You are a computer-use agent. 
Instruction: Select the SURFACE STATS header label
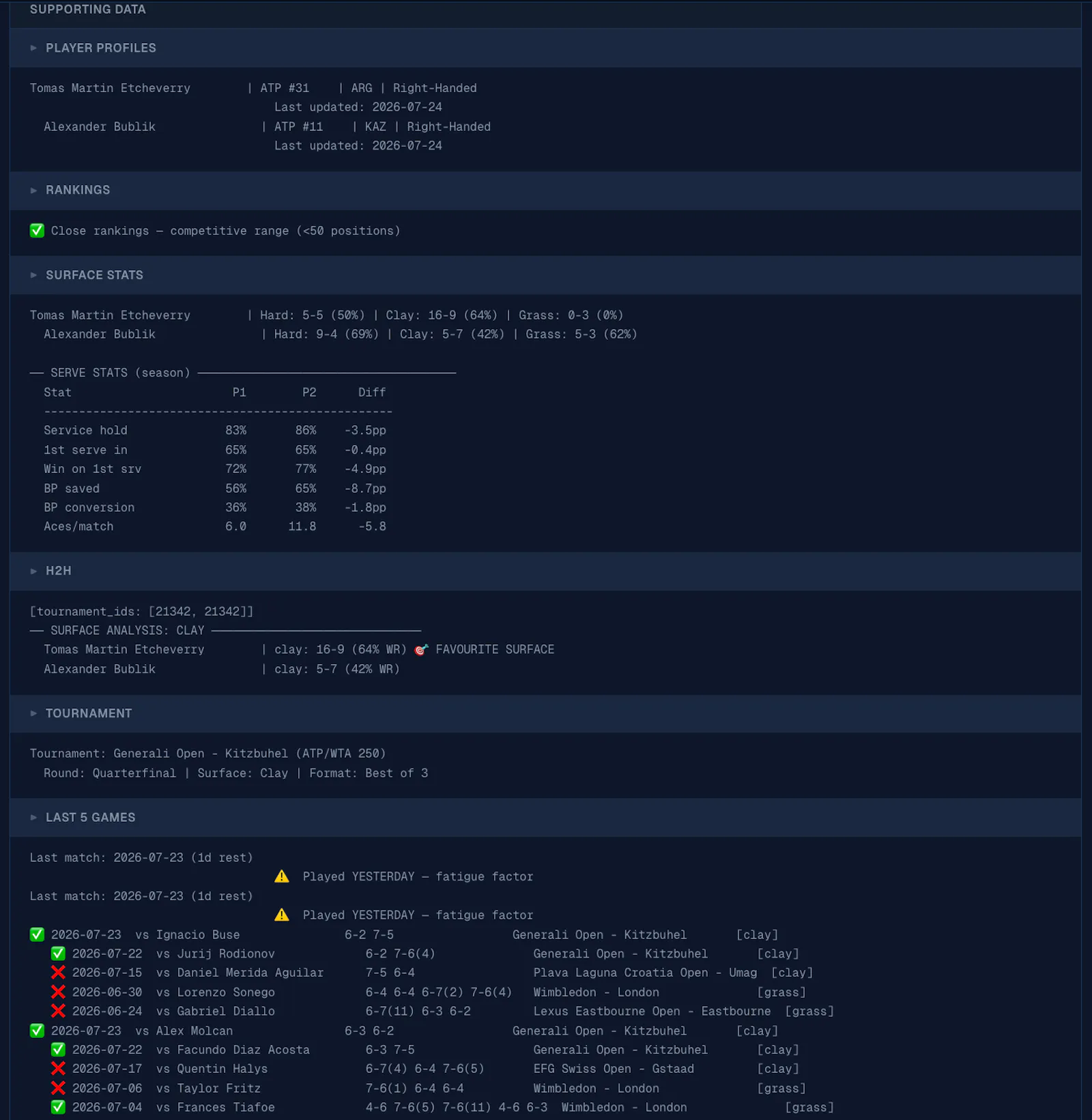94,275
